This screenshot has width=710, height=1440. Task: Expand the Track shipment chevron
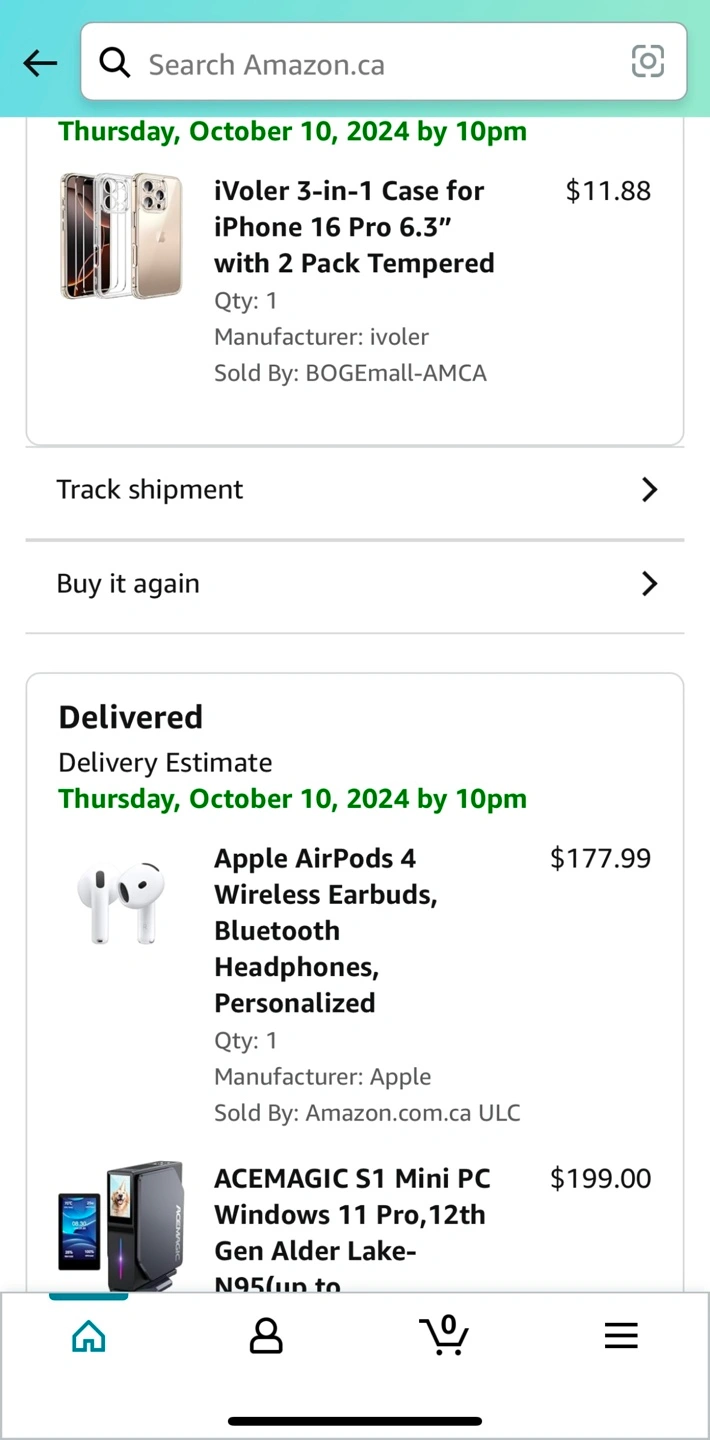click(x=649, y=489)
